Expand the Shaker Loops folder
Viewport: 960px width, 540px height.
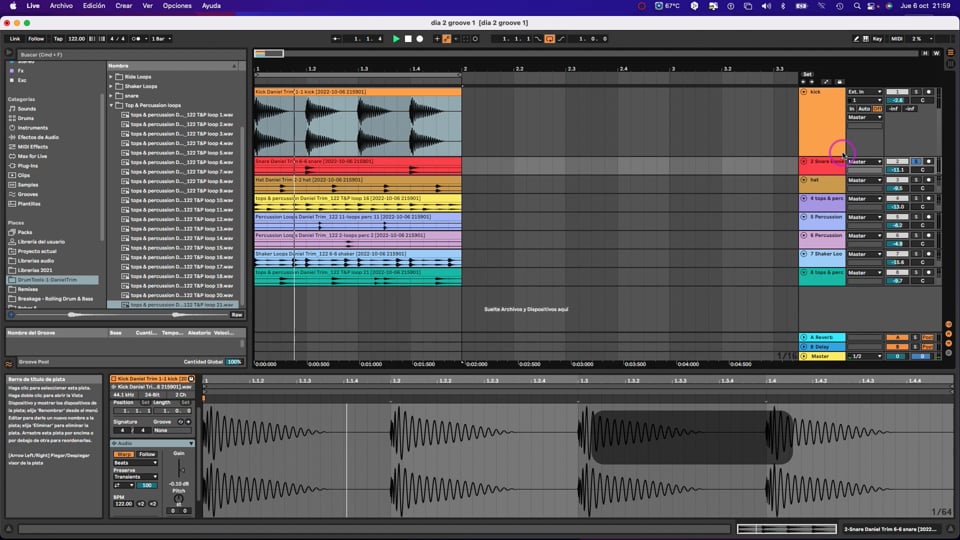point(111,86)
